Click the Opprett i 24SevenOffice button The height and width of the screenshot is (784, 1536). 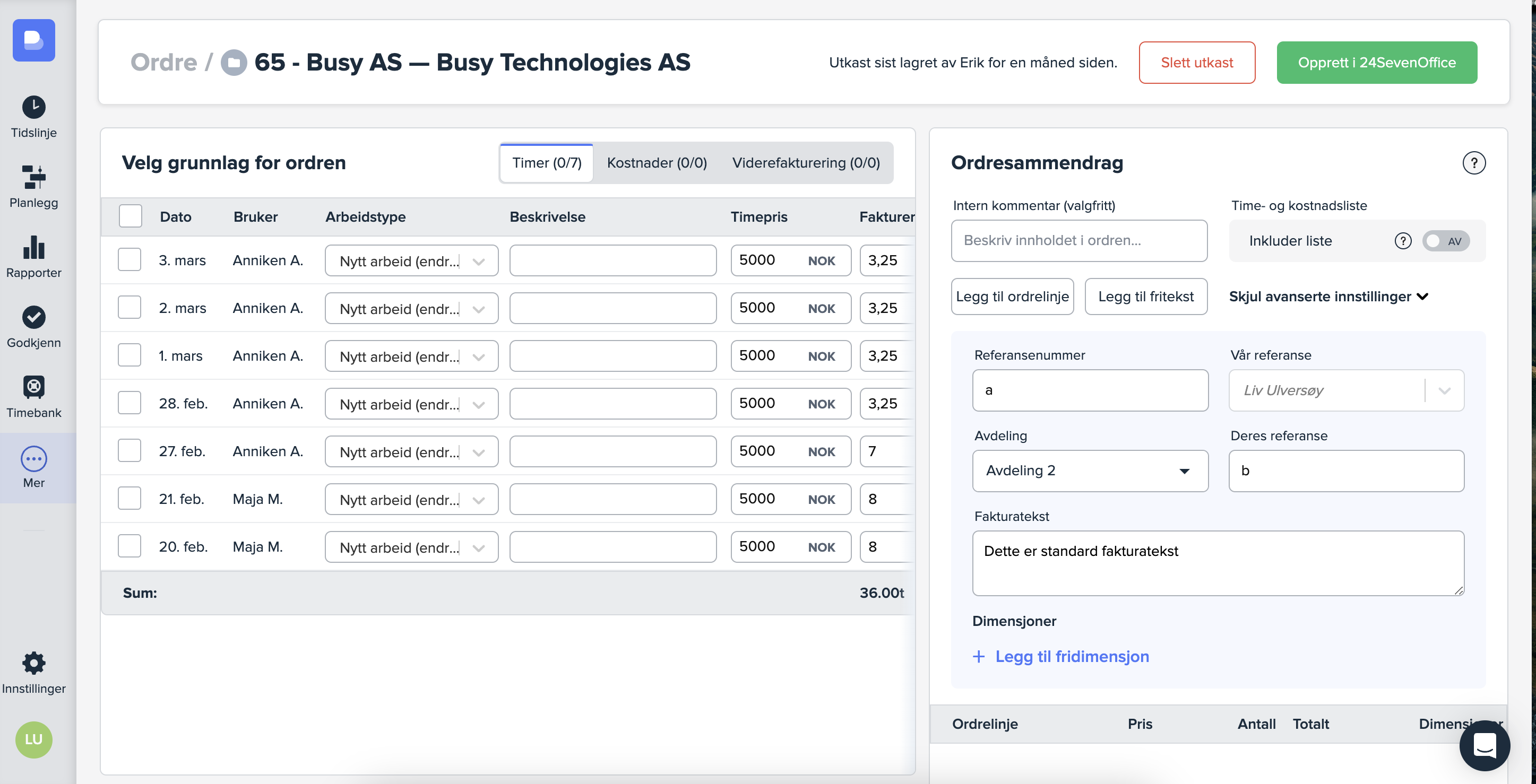point(1376,63)
